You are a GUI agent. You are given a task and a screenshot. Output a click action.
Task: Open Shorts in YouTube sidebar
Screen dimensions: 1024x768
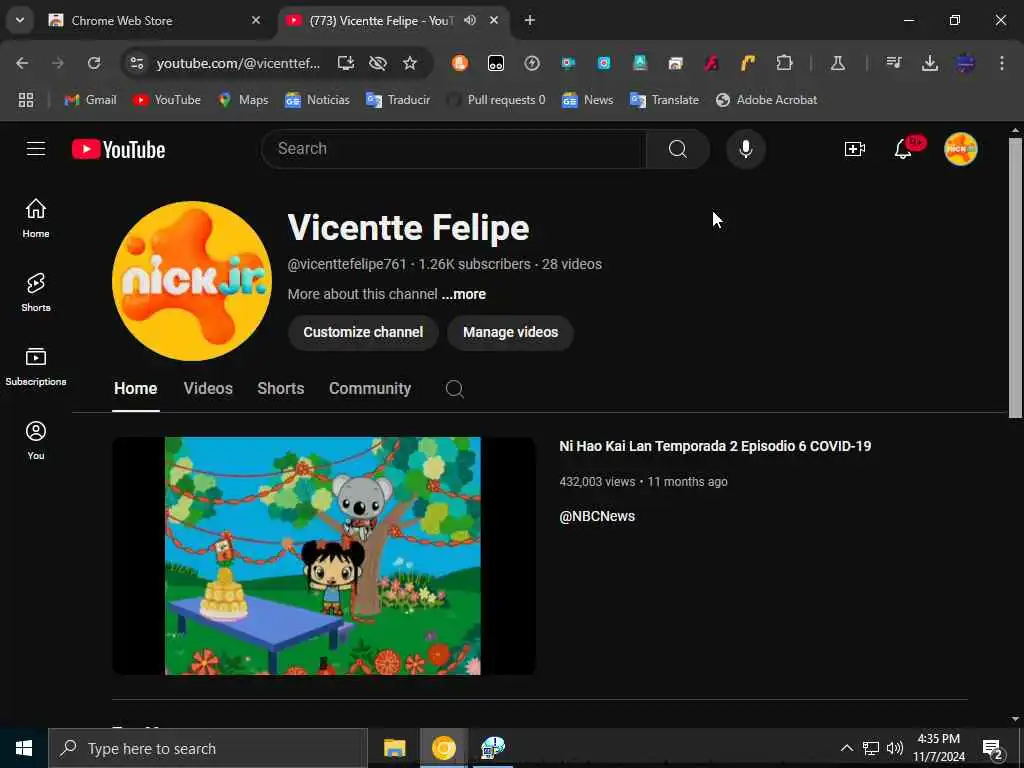tap(36, 292)
